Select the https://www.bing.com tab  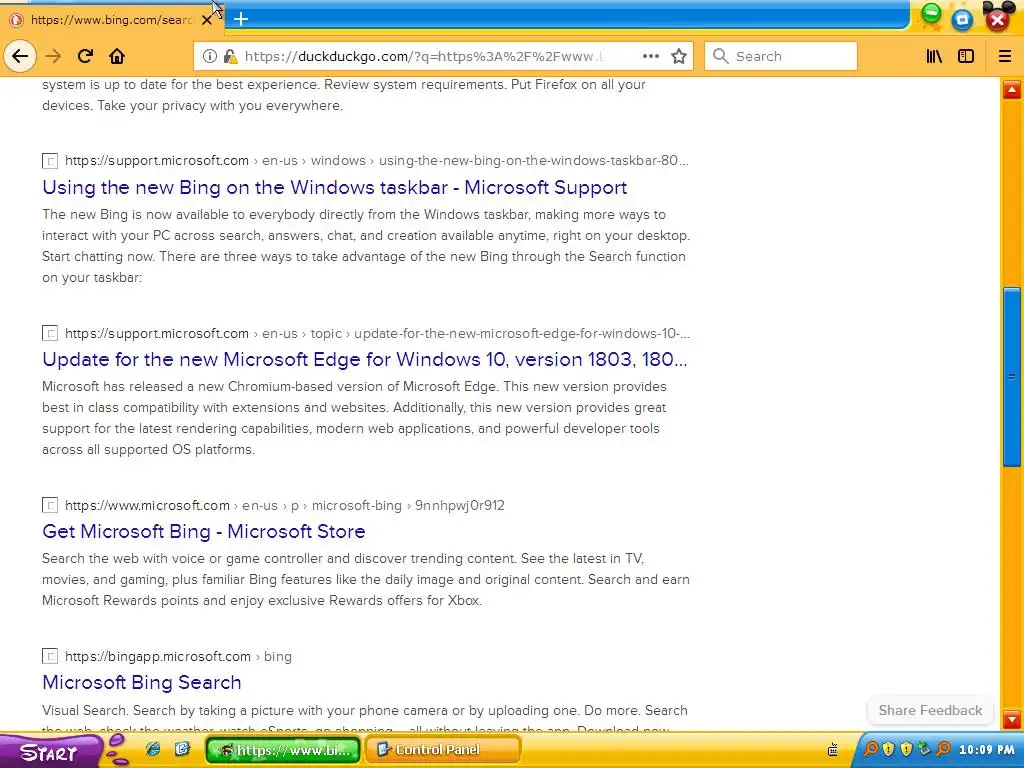(112, 20)
